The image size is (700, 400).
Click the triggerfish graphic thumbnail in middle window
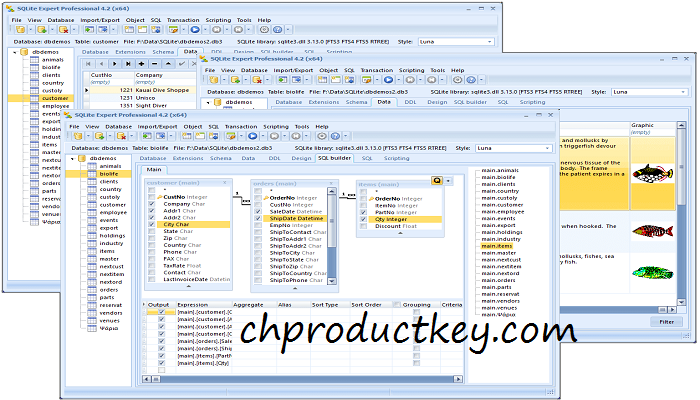point(652,173)
